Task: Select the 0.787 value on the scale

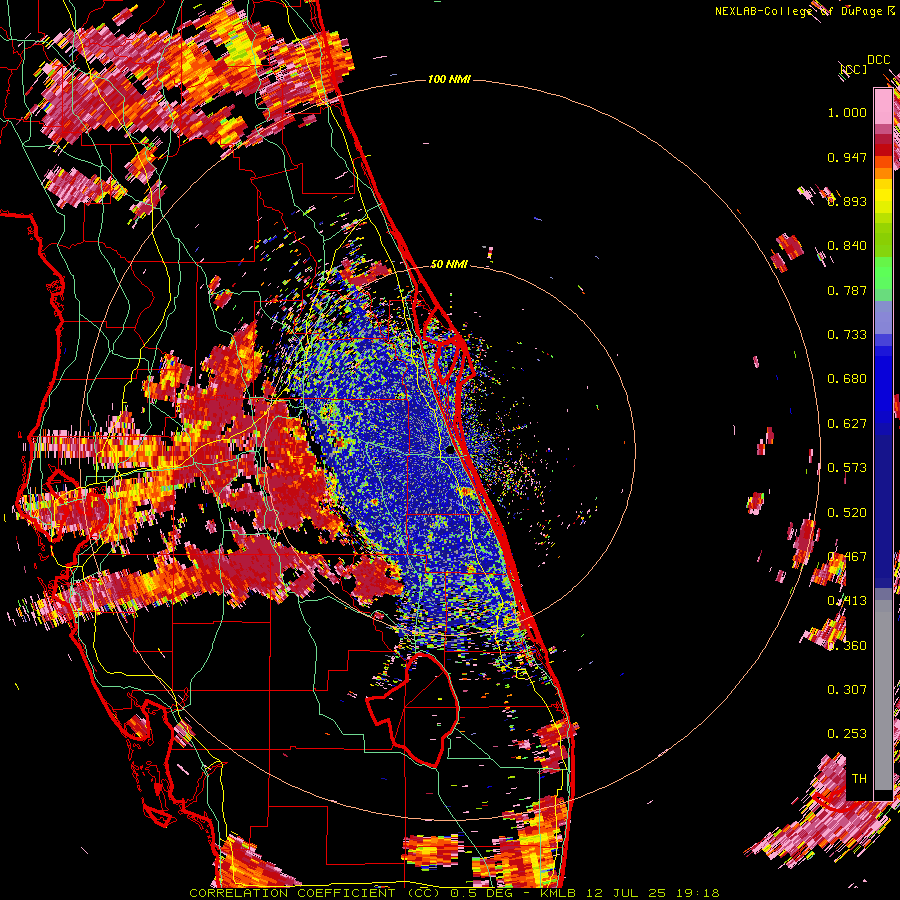Action: (847, 290)
